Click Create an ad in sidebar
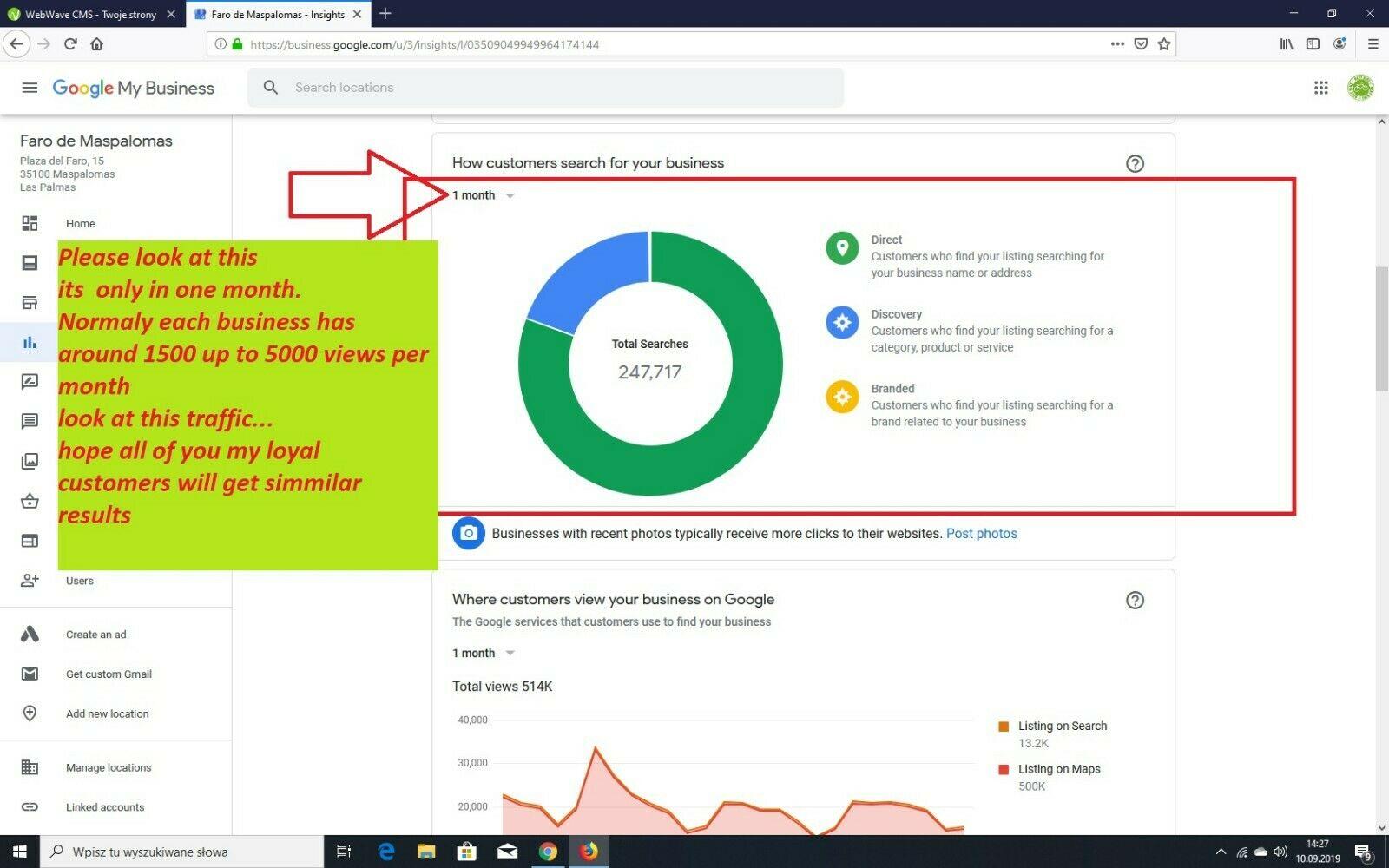 pos(95,634)
